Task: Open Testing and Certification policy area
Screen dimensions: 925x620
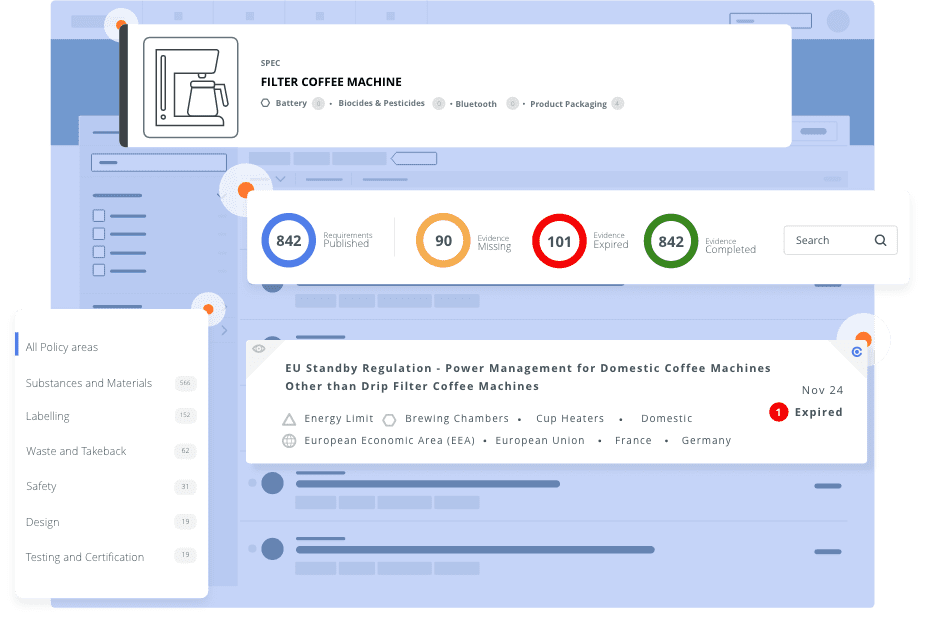Action: [x=84, y=557]
